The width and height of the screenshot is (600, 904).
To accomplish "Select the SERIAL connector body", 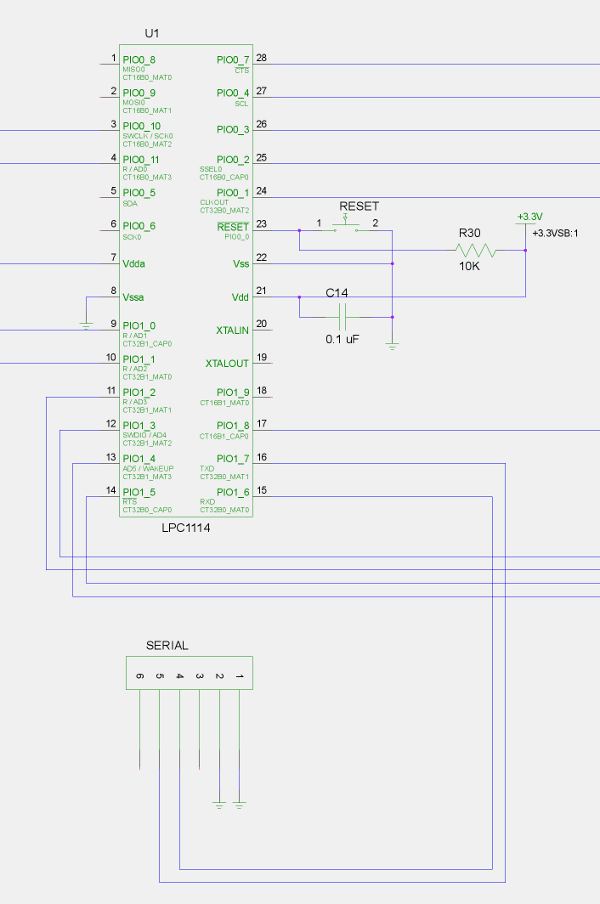I will pos(189,673).
